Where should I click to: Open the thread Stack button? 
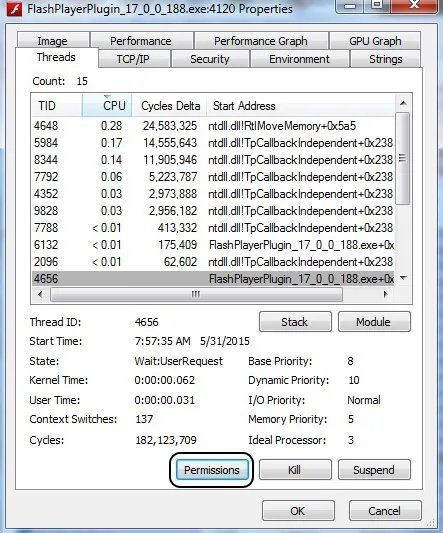[x=295, y=322]
